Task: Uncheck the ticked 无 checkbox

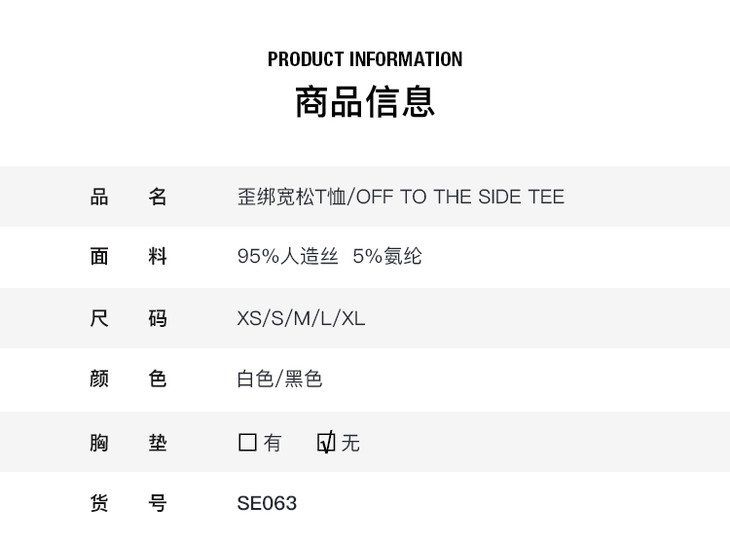Action: (326, 442)
